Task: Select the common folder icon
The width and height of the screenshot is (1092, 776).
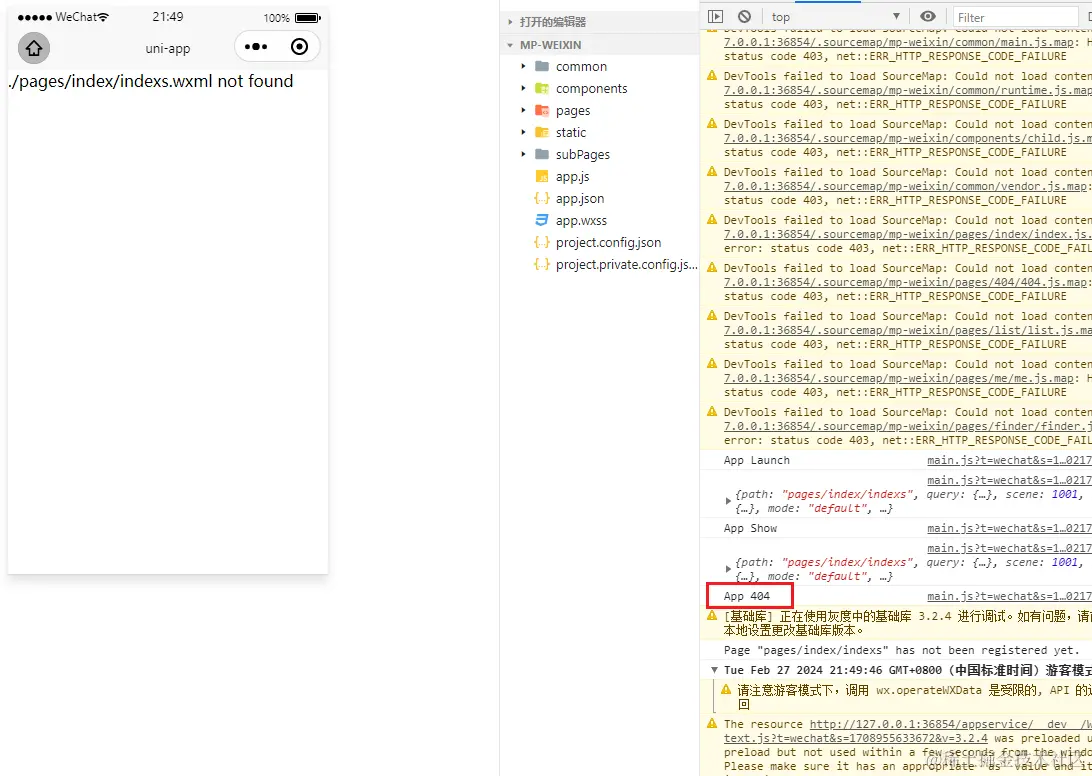Action: pos(542,66)
